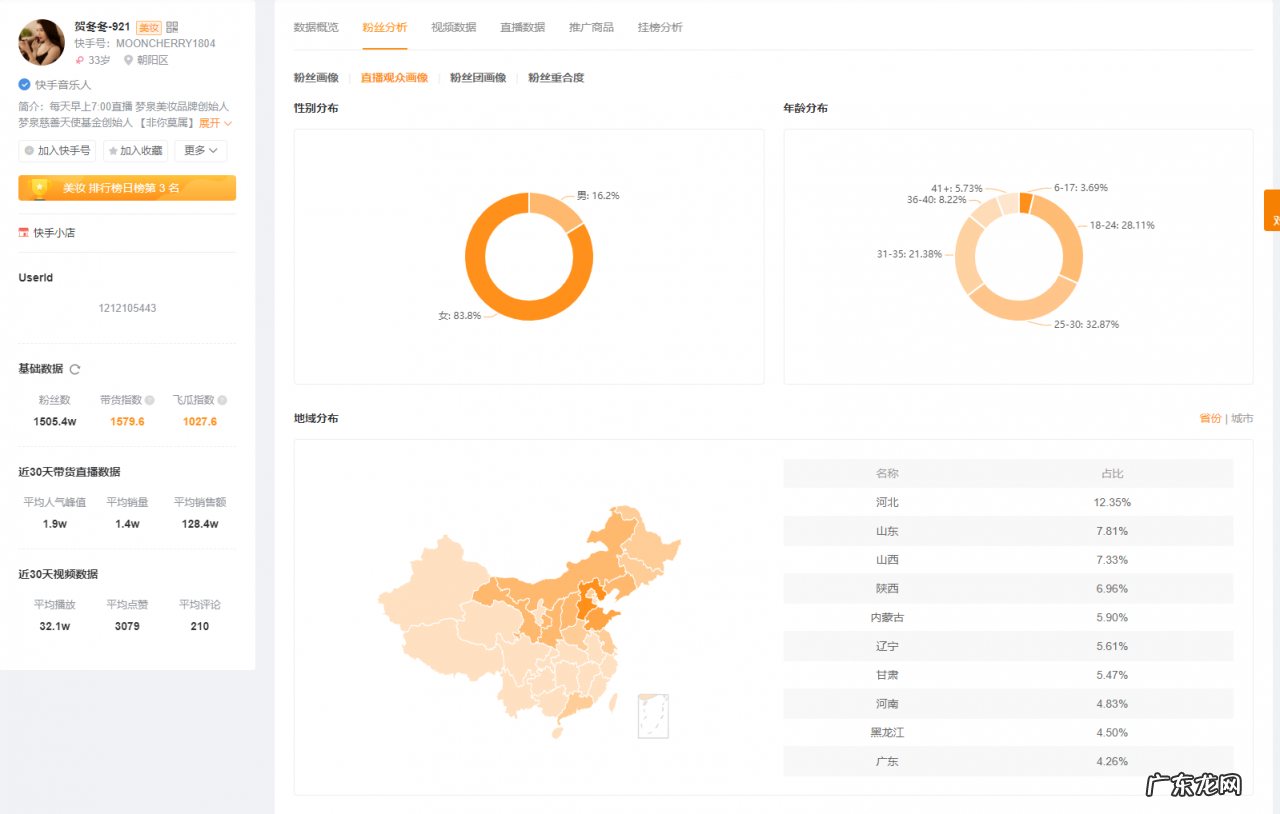Image resolution: width=1280 pixels, height=814 pixels.
Task: Select the 粉丝画像 sub-view
Action: coord(316,78)
